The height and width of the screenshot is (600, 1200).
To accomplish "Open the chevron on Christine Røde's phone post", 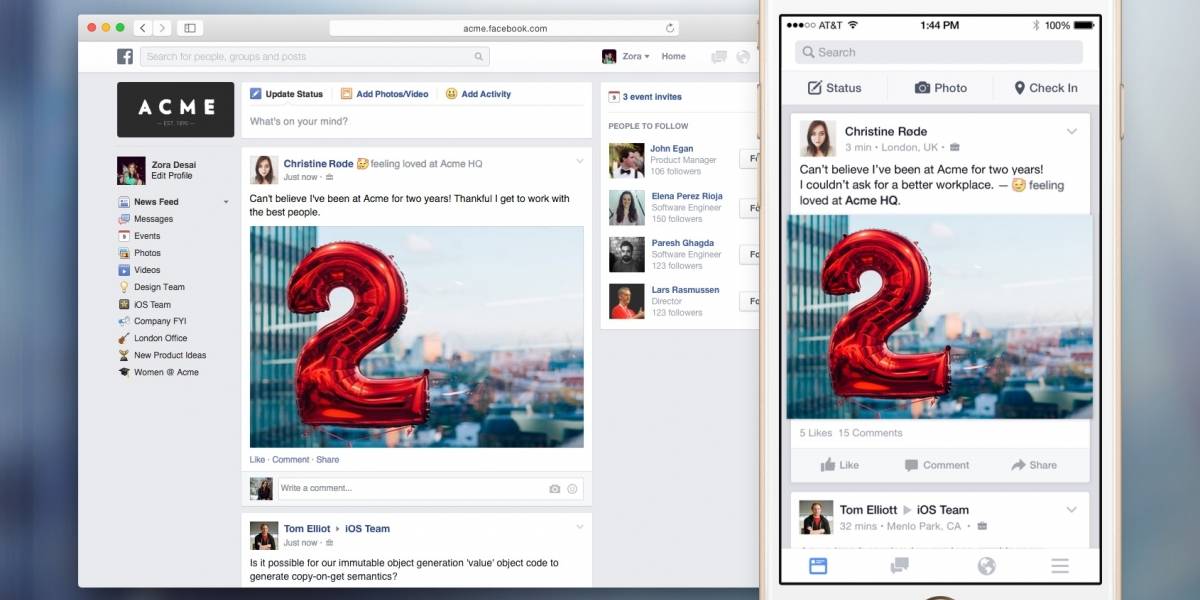I will [1072, 132].
